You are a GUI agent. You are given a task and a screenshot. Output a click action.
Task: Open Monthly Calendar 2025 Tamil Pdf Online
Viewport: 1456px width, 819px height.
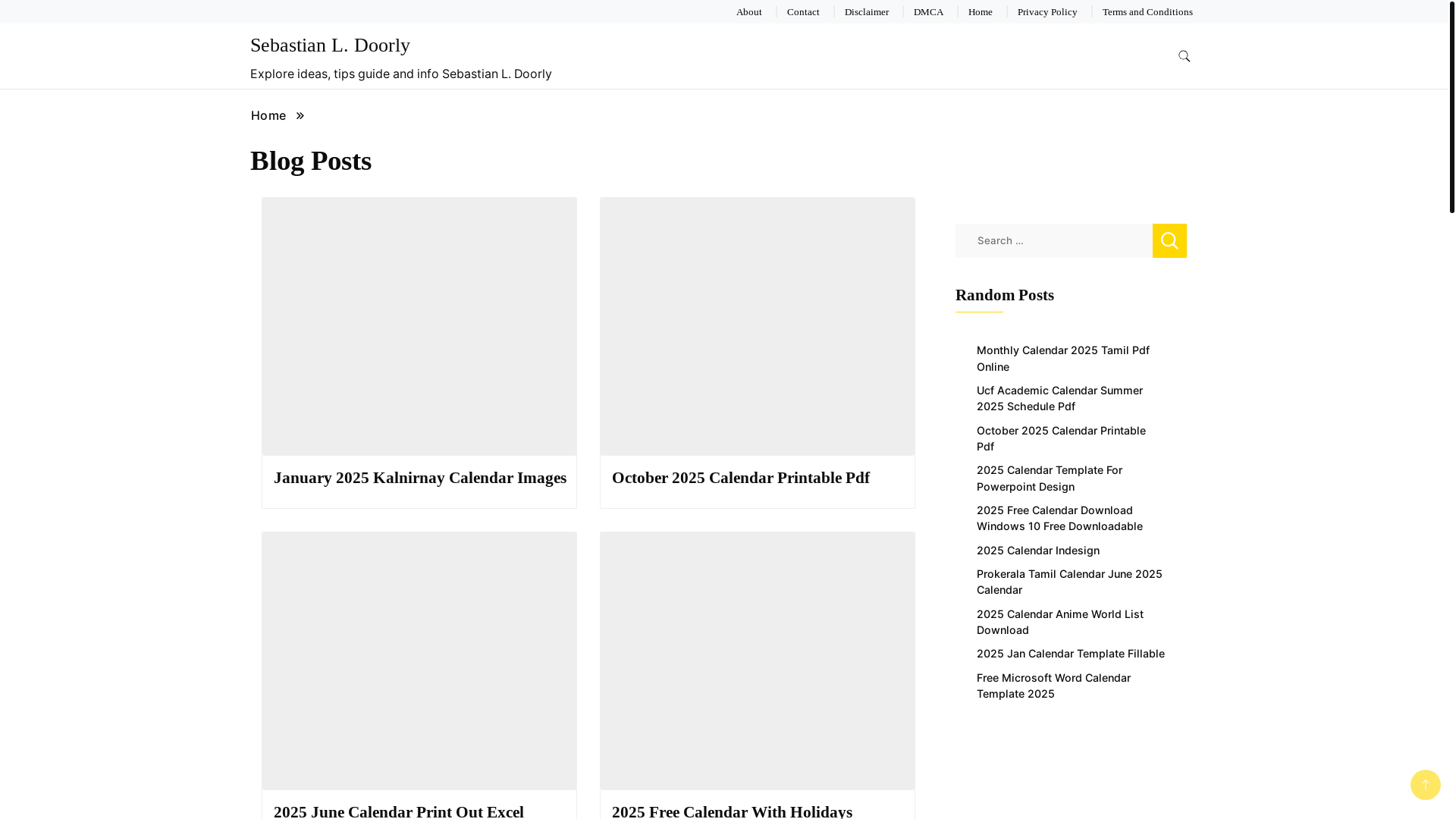pos(1062,359)
